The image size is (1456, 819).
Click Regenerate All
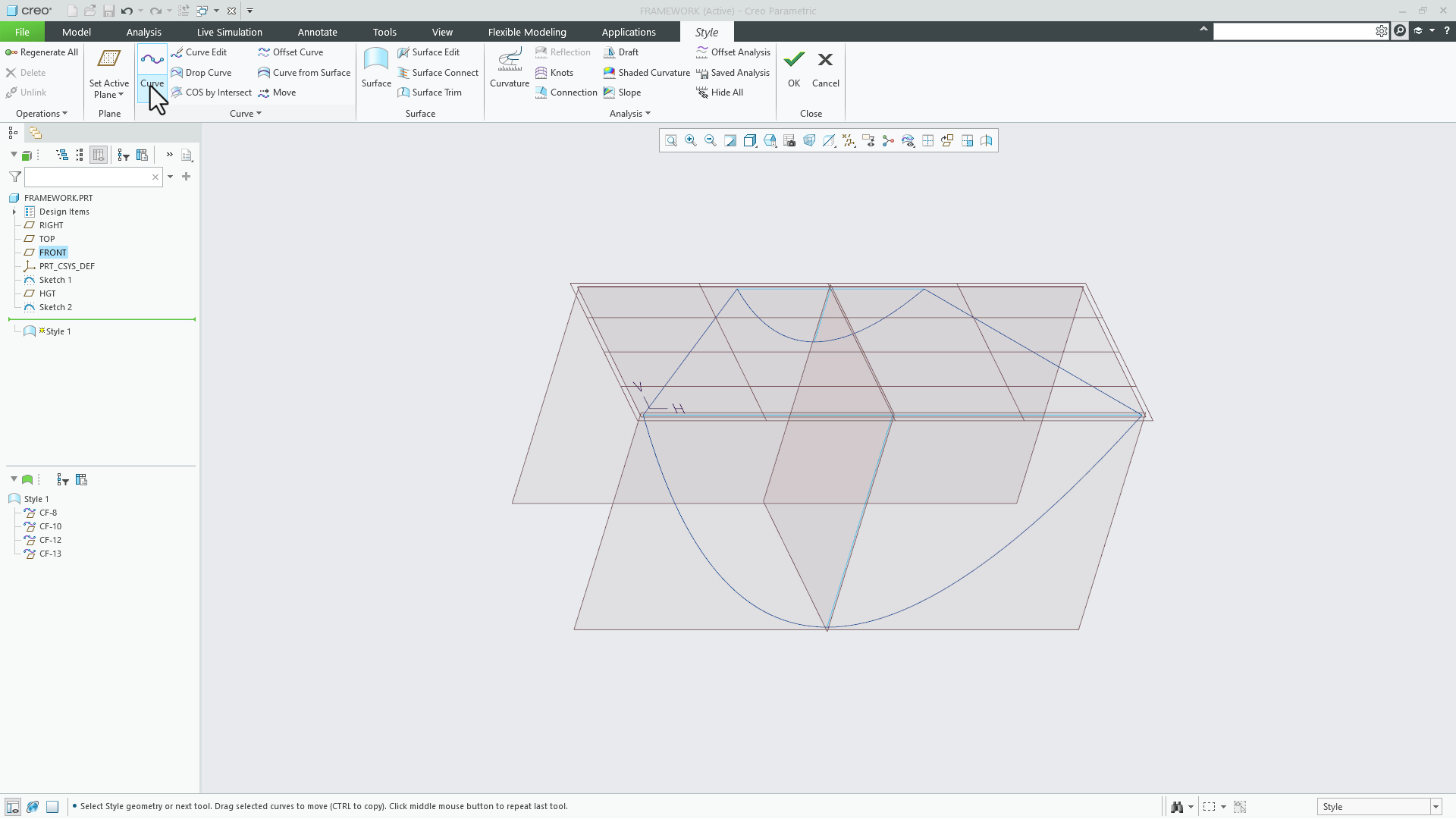(x=42, y=52)
